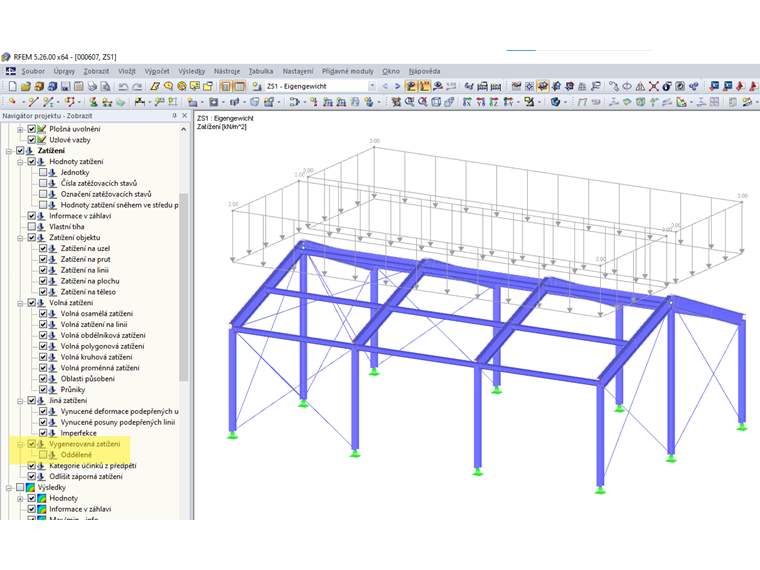The image size is (760, 570).
Task: Close the Navigátor projektu panel
Action: [x=185, y=116]
